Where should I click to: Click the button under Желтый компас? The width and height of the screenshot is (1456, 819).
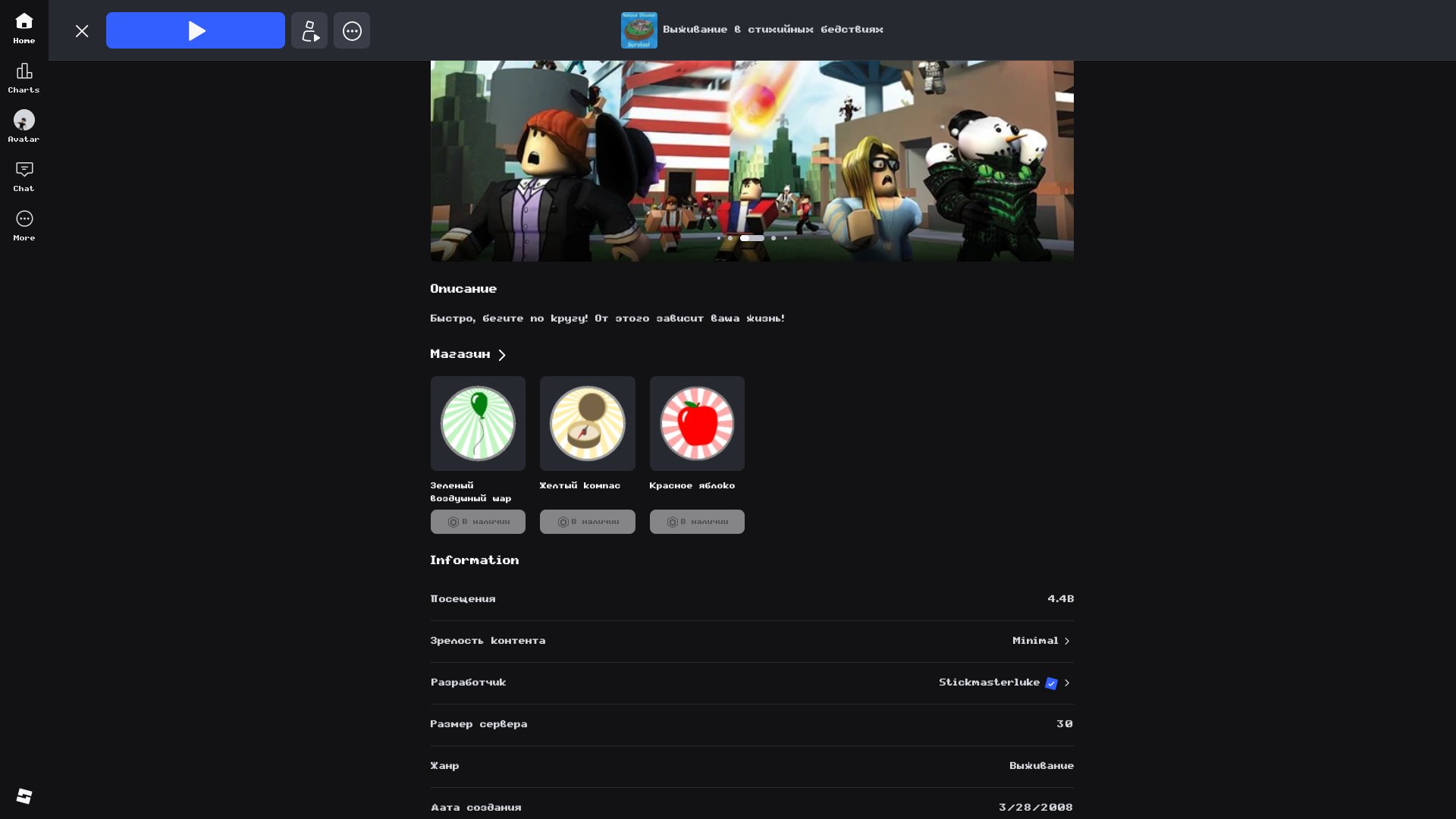pyautogui.click(x=588, y=522)
